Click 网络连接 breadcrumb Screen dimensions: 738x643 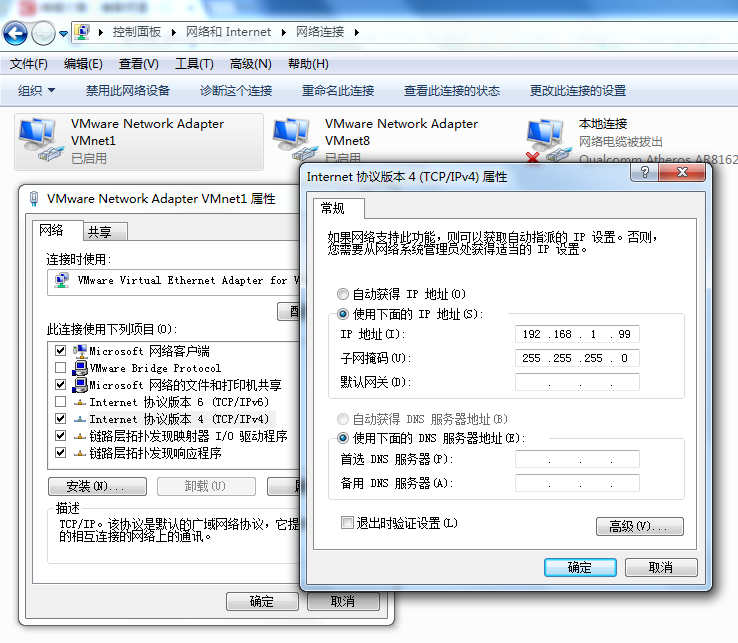tap(320, 32)
